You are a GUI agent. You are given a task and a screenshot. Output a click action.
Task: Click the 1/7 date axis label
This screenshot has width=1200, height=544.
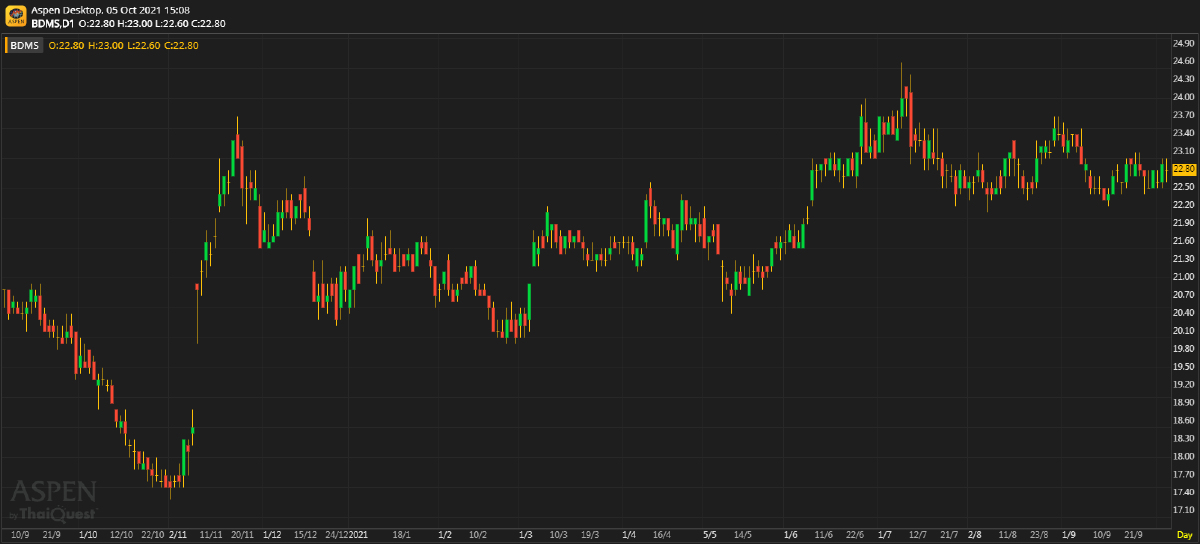tap(884, 535)
